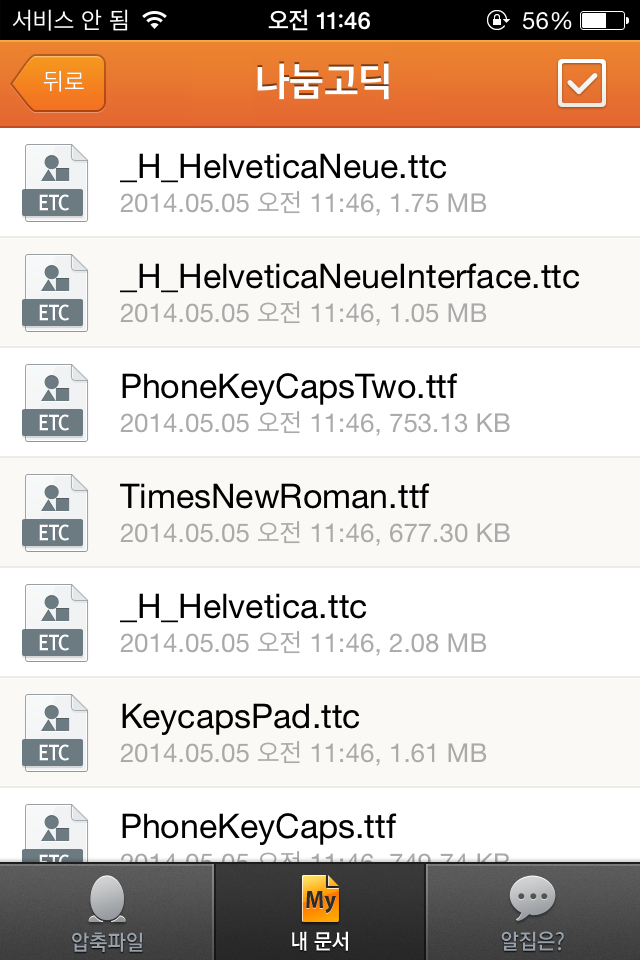
Task: Select the PhoneKeyCapsTwo.ttf file row
Action: coord(290,386)
